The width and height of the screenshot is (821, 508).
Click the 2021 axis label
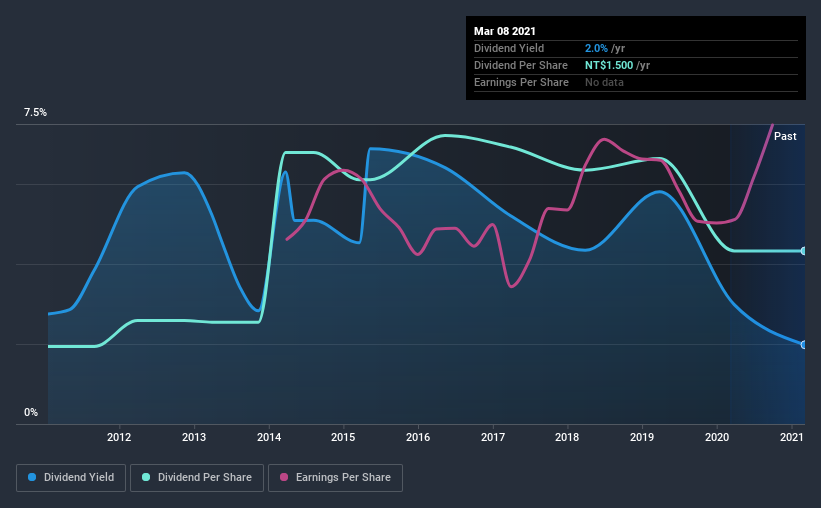pos(792,437)
